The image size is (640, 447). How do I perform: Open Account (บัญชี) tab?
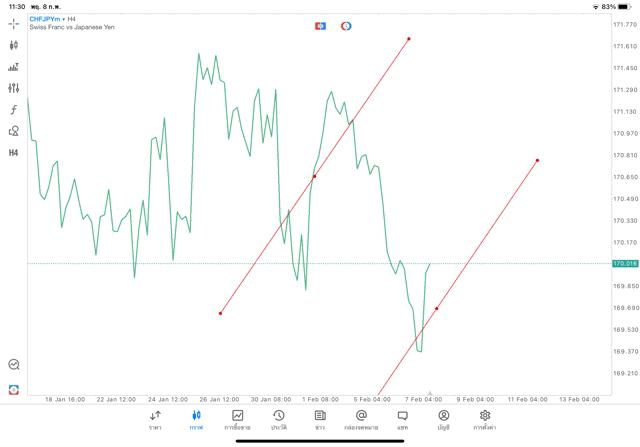click(x=443, y=419)
